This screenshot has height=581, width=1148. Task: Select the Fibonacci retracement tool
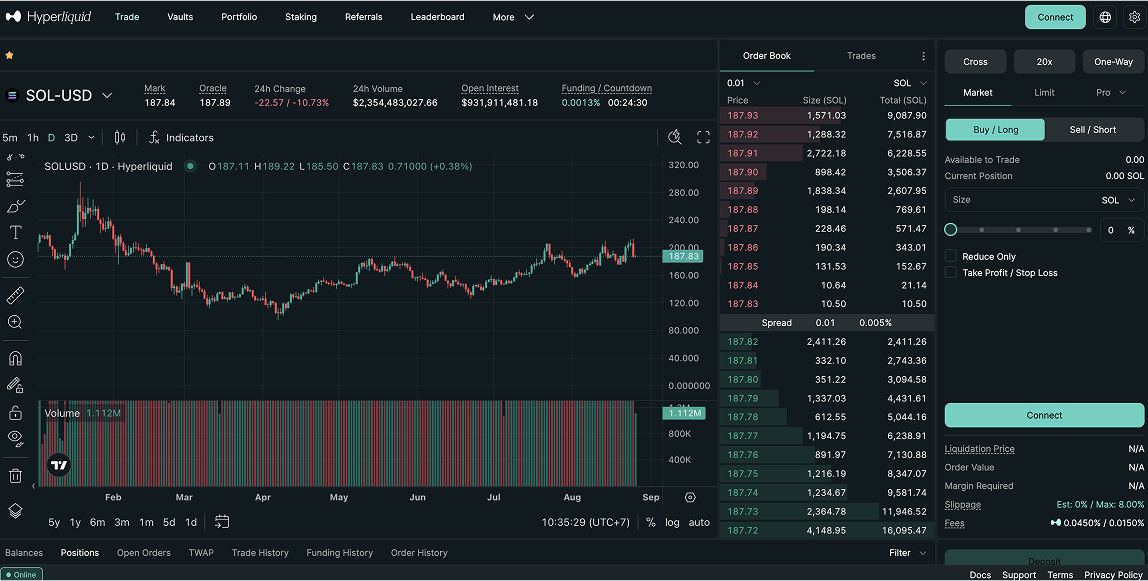click(15, 179)
